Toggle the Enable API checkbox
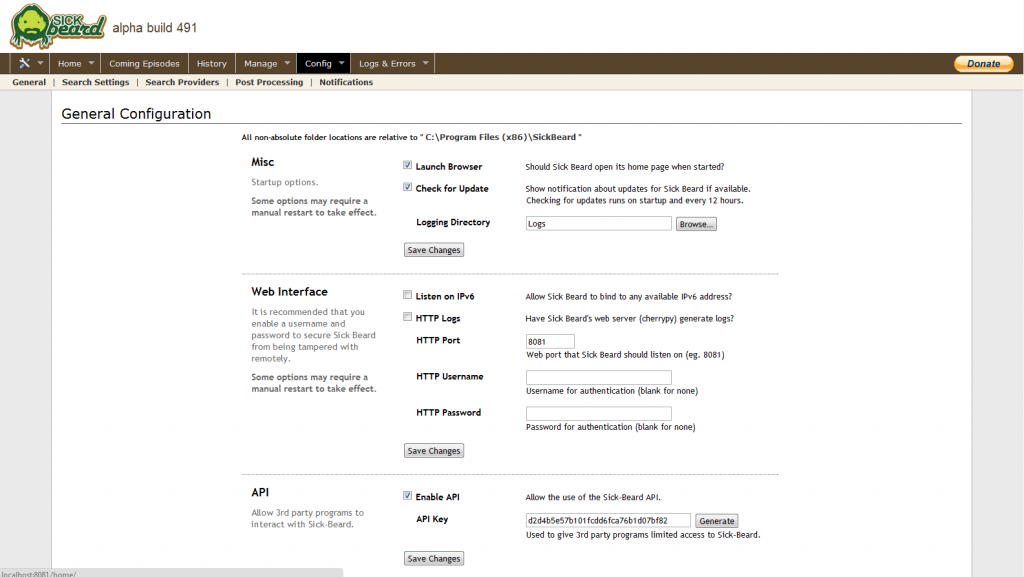The height and width of the screenshot is (577, 1024). (x=408, y=496)
